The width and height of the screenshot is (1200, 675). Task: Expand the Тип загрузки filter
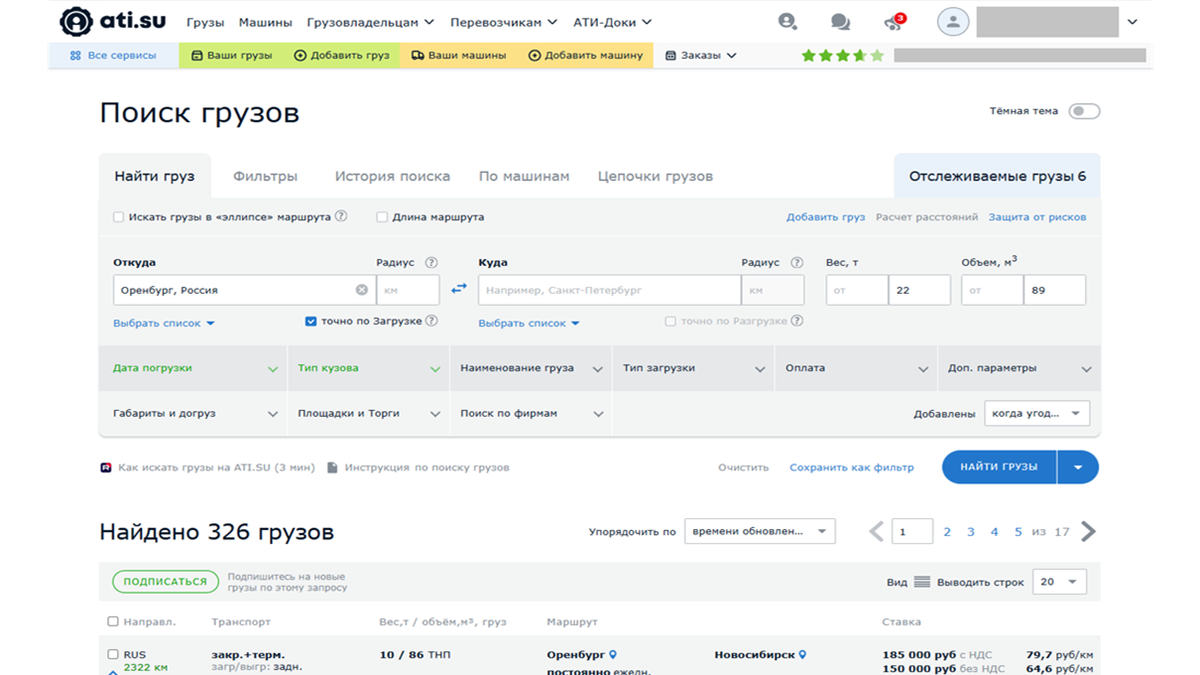click(x=694, y=368)
